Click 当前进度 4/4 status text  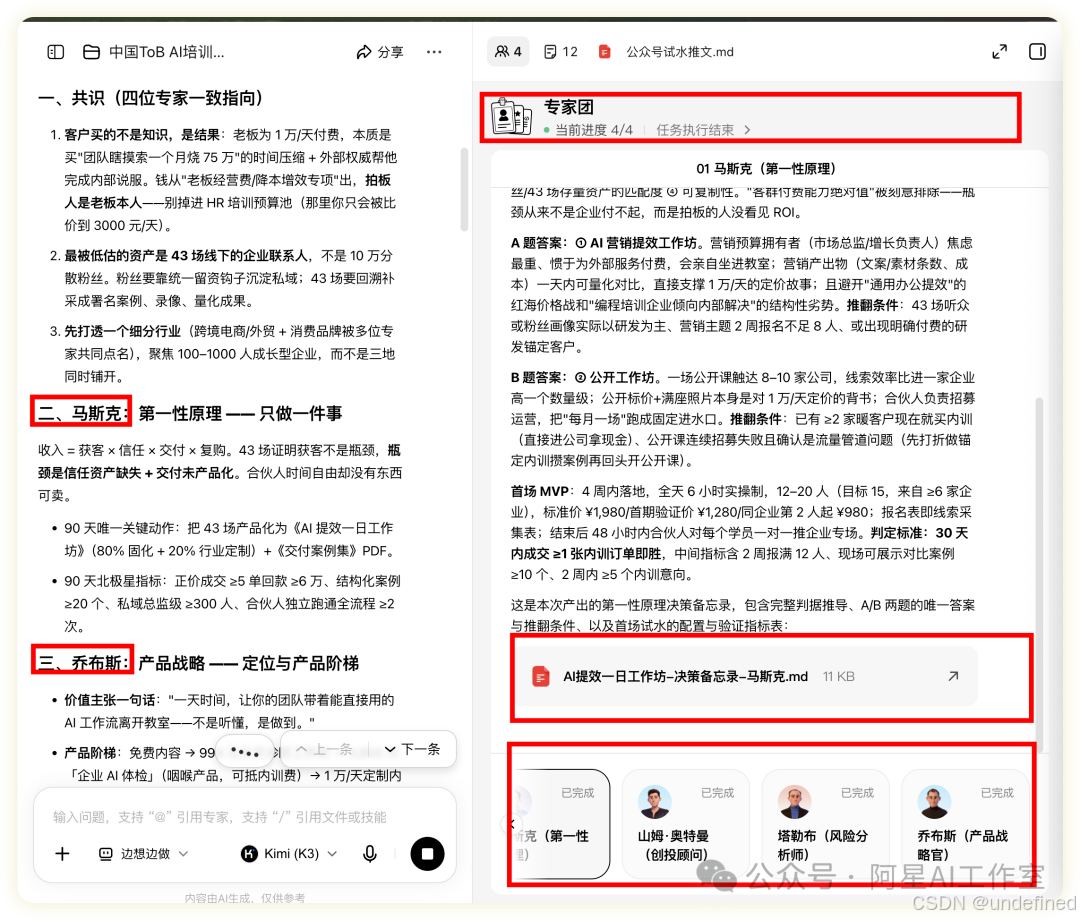click(594, 130)
